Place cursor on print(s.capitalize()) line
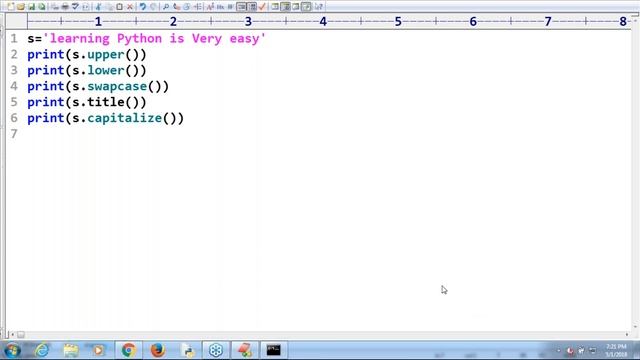This screenshot has width=640, height=360. point(105,118)
